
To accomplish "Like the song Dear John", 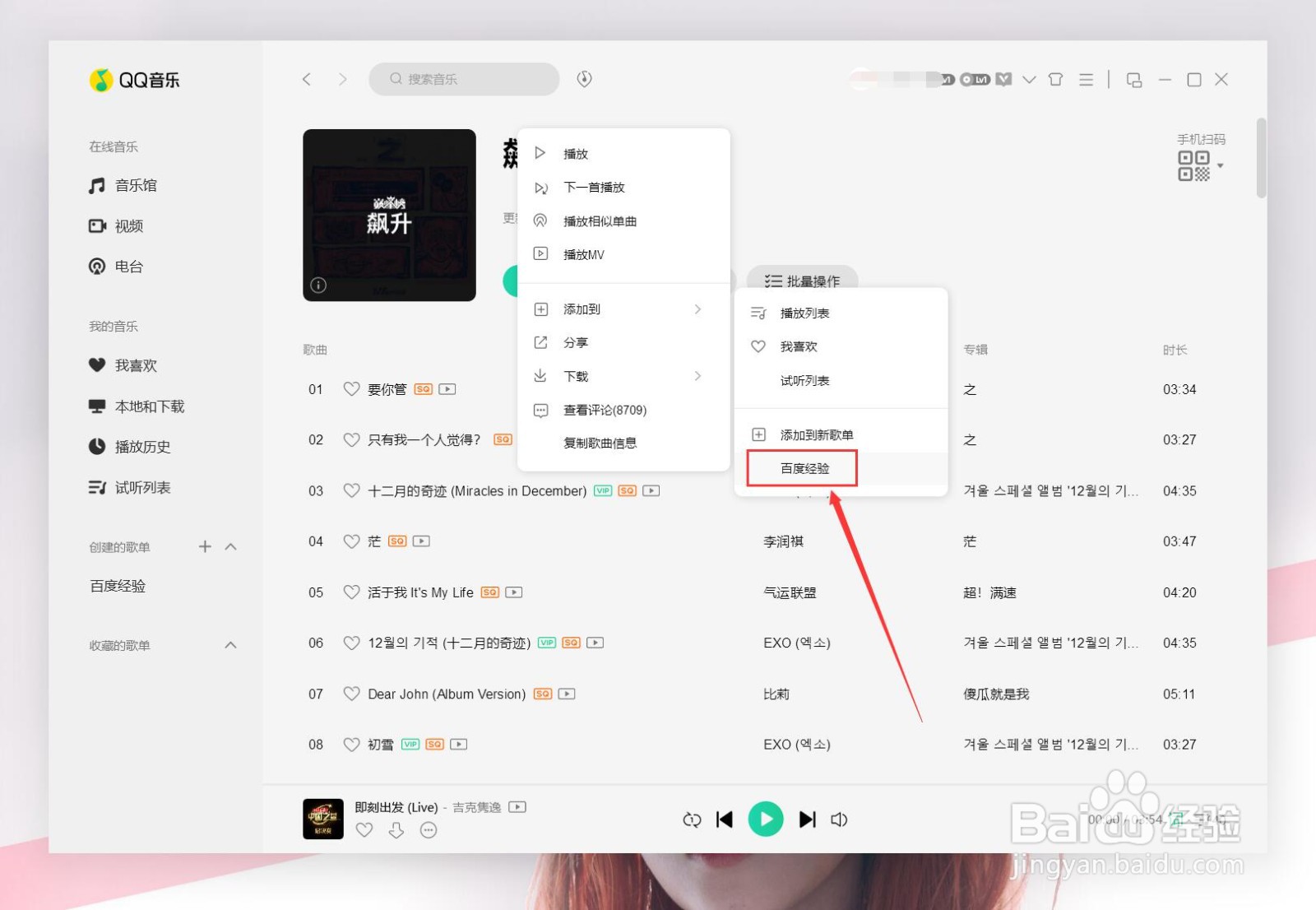I will point(351,694).
